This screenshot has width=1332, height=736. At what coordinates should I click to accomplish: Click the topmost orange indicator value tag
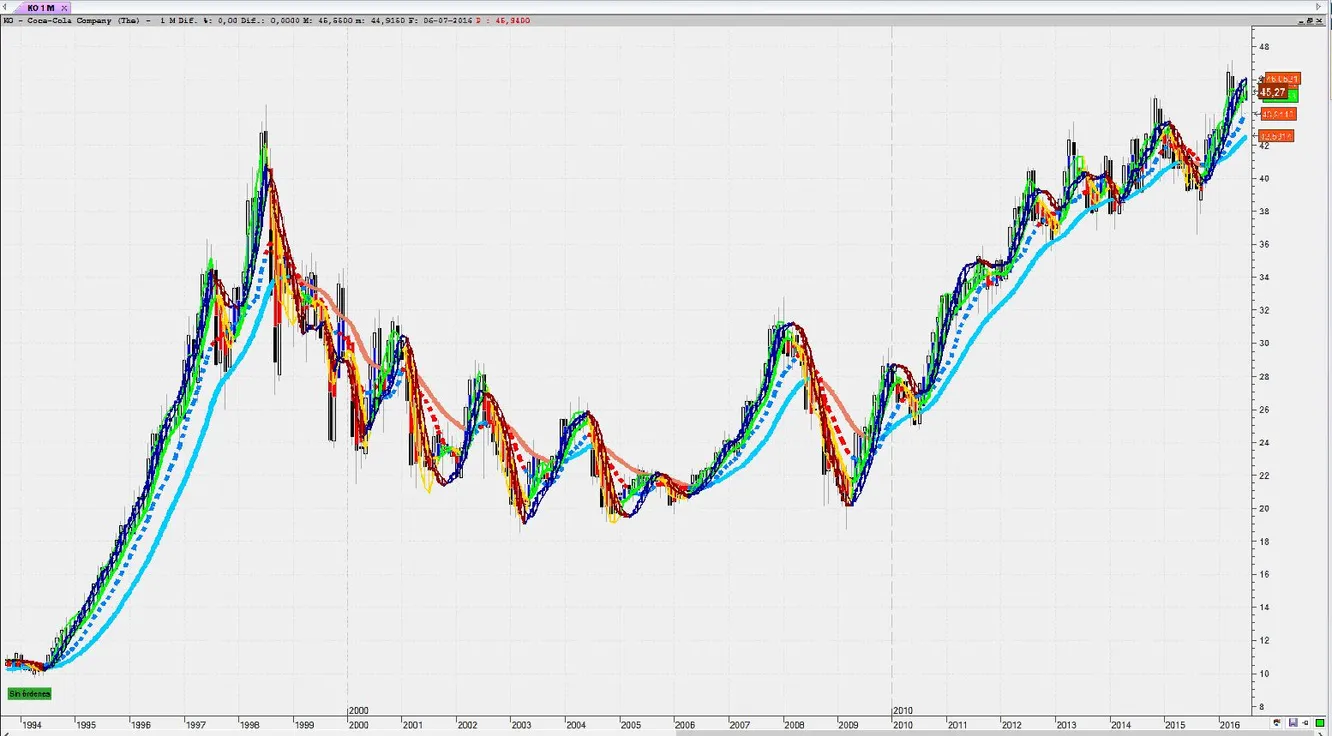click(1281, 78)
